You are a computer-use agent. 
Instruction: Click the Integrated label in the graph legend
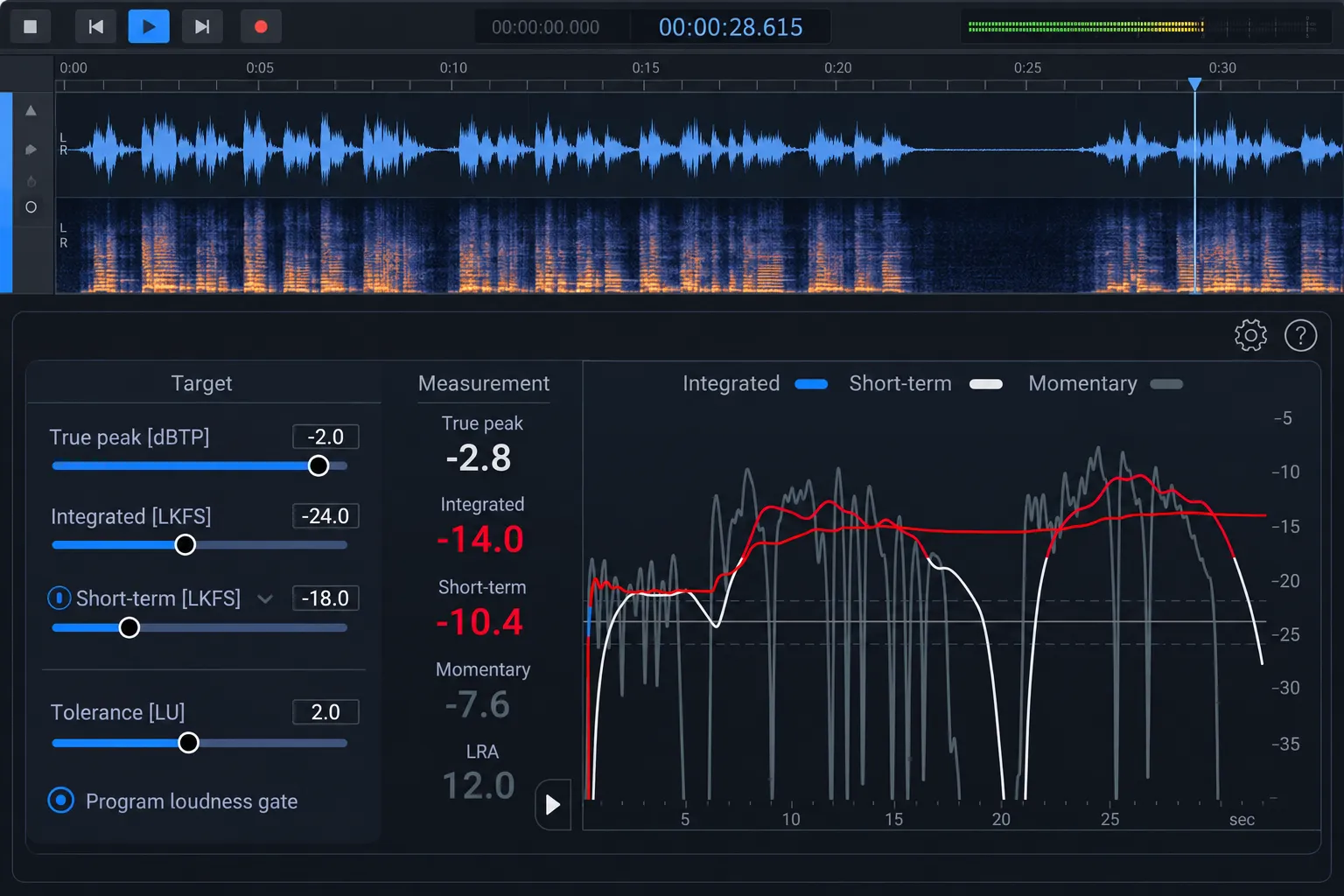[x=731, y=383]
